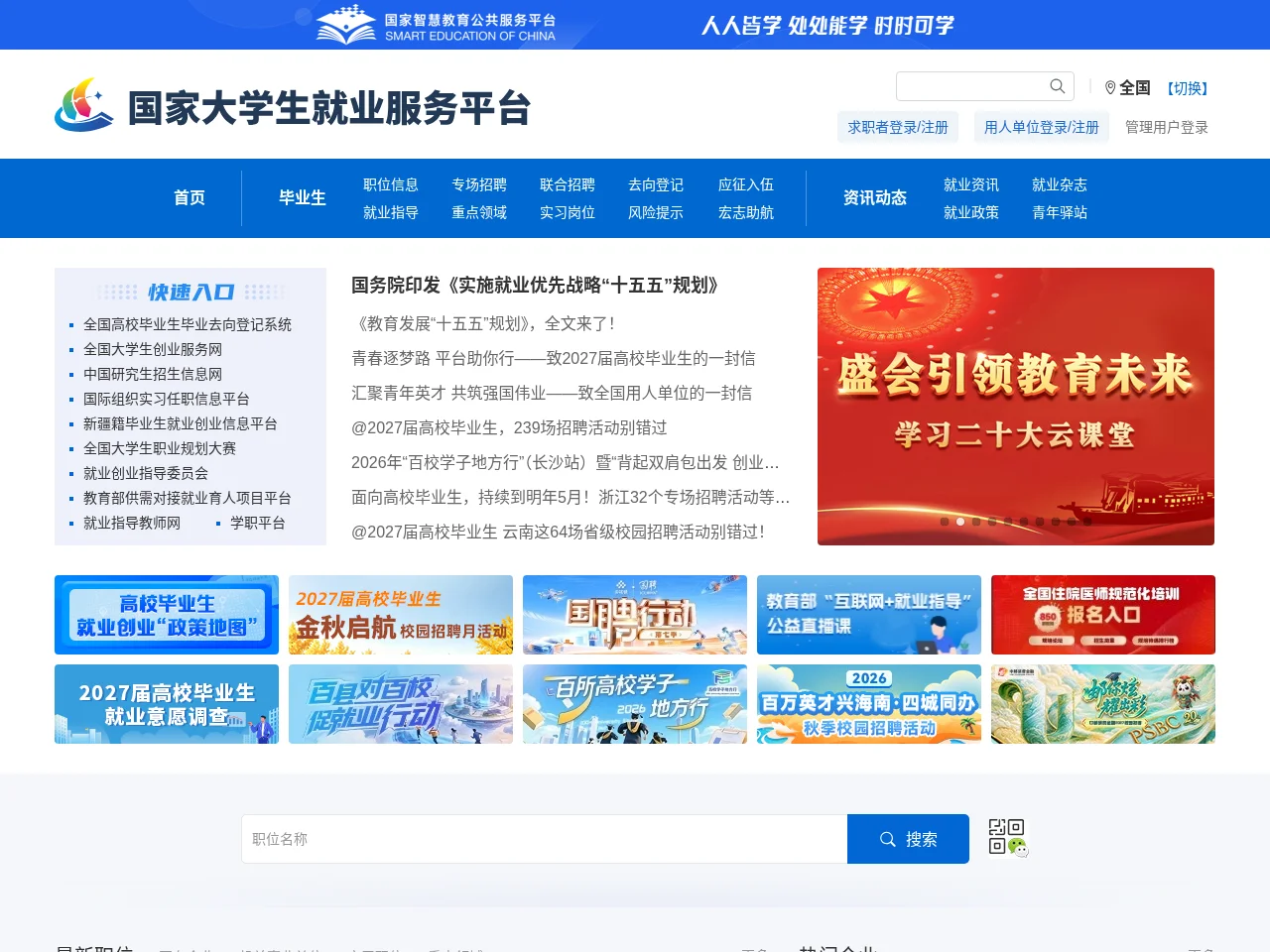
Task: Open 2027届高校毕业生就业意愿调查 banner
Action: tap(167, 704)
